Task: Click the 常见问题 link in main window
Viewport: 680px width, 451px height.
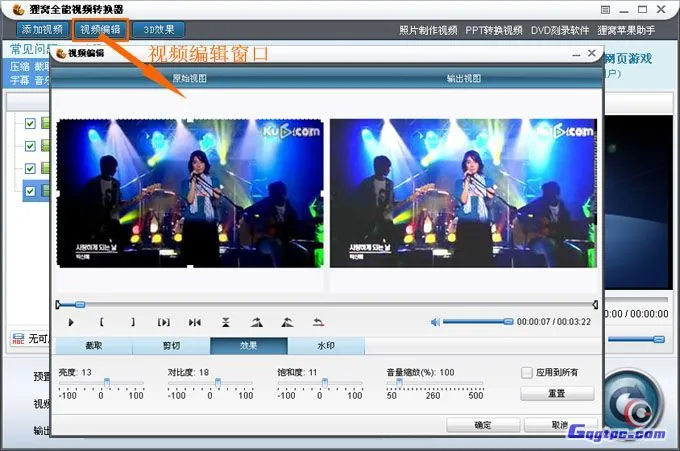Action: [31, 49]
